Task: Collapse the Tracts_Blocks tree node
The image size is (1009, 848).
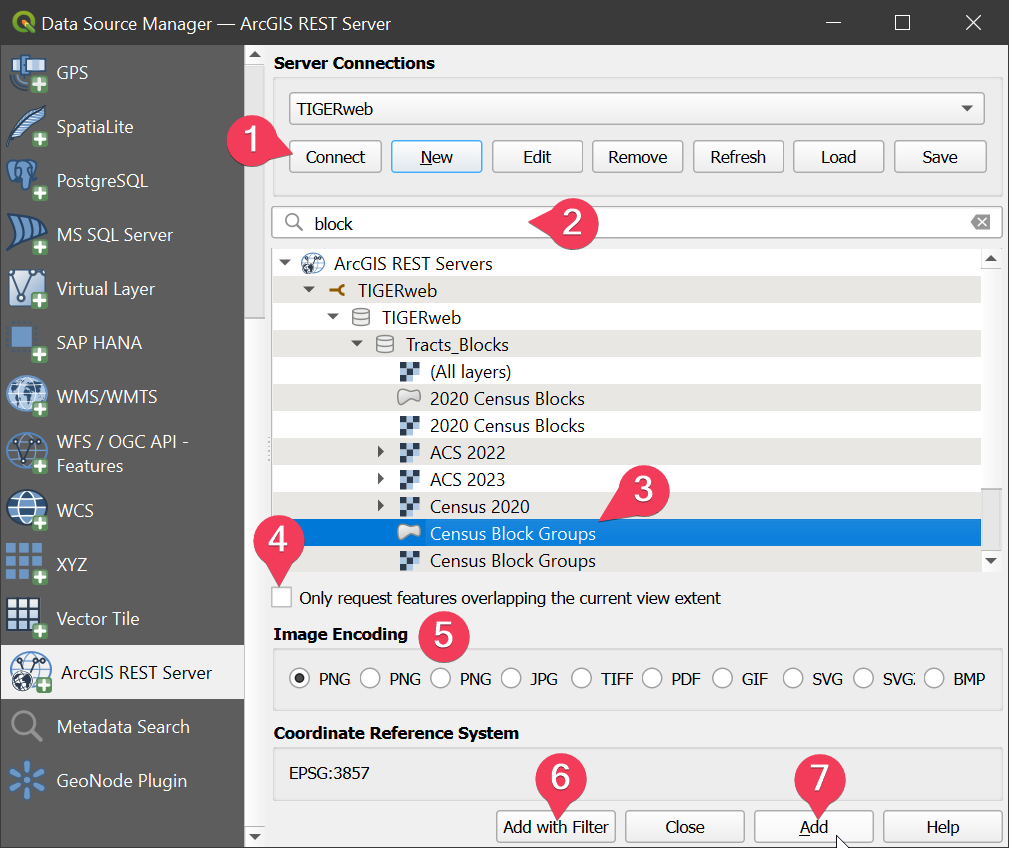Action: (x=357, y=345)
